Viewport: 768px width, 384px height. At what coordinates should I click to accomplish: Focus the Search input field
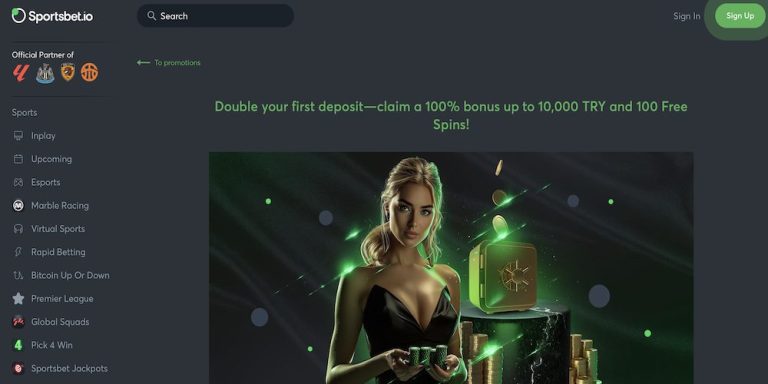tap(216, 16)
